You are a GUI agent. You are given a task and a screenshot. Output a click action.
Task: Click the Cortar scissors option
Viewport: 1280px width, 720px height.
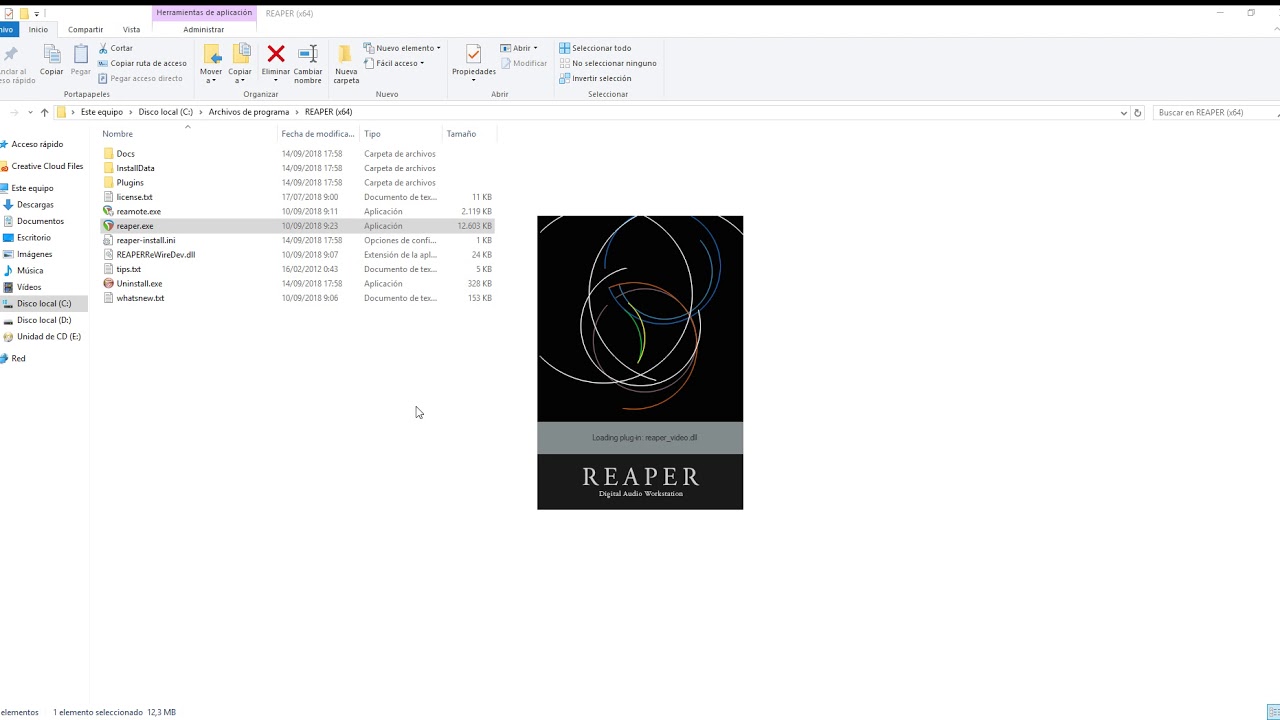(115, 48)
